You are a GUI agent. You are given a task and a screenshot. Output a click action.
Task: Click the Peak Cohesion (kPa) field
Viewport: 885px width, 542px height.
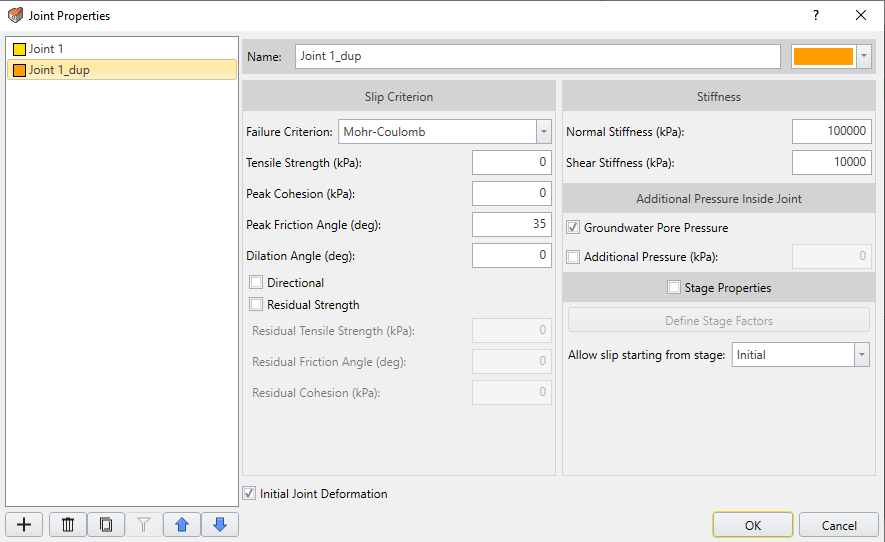[x=511, y=194]
